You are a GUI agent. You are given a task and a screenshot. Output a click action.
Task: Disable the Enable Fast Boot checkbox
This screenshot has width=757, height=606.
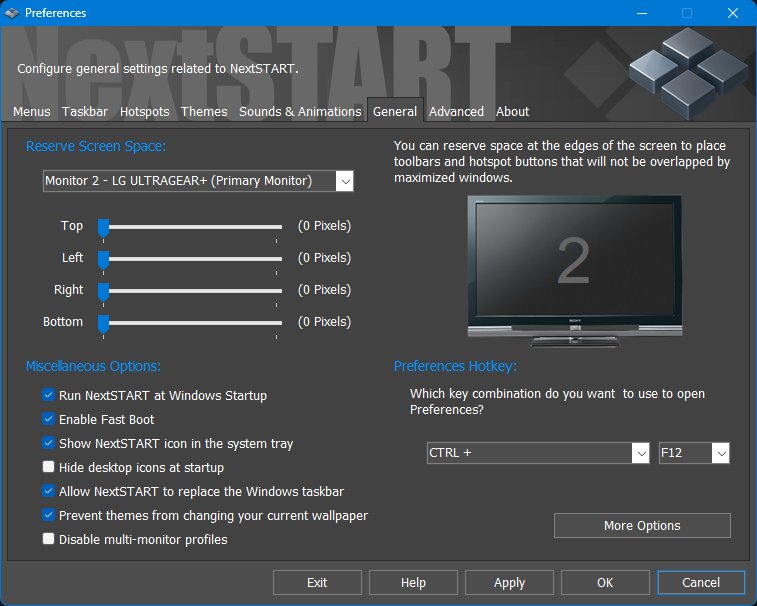tap(48, 419)
